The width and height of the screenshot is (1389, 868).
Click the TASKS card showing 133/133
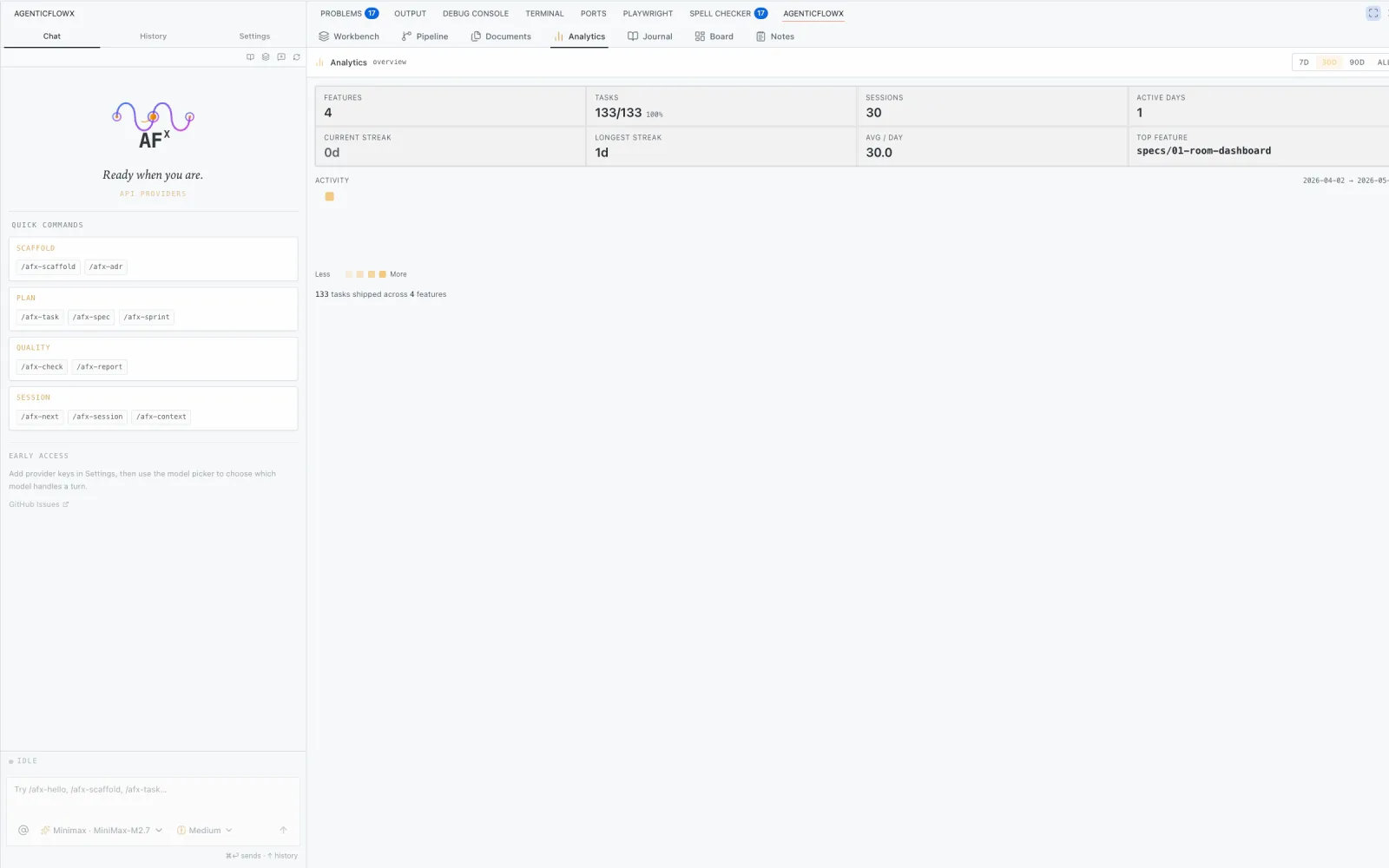[x=721, y=106]
